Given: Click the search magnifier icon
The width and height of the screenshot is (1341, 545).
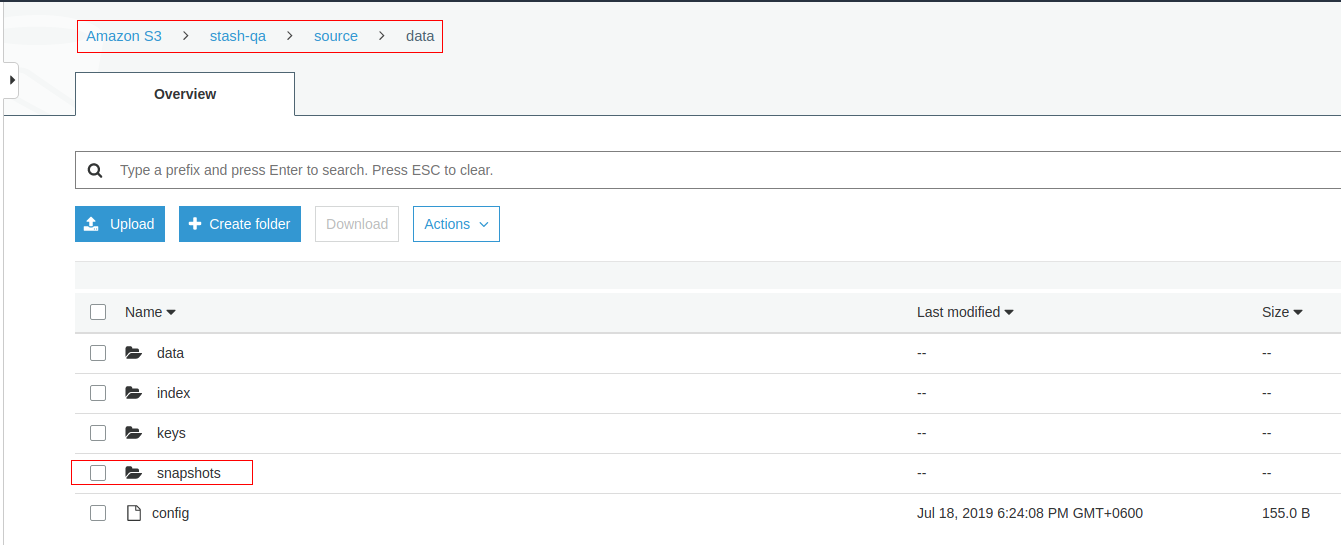Looking at the screenshot, I should click(95, 171).
